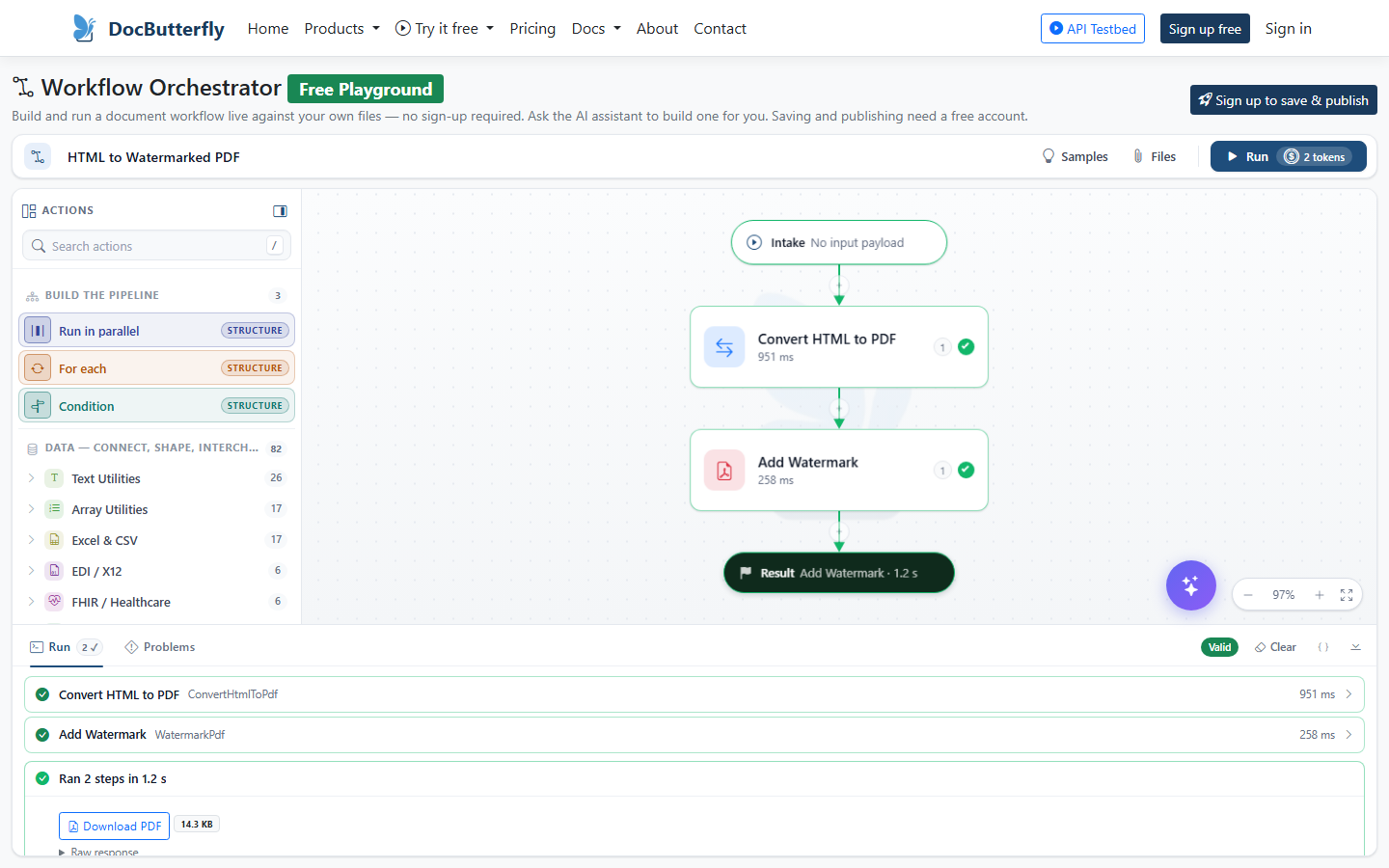This screenshot has width=1389, height=868.
Task: Open the Docs dropdown menu
Action: pos(596,29)
